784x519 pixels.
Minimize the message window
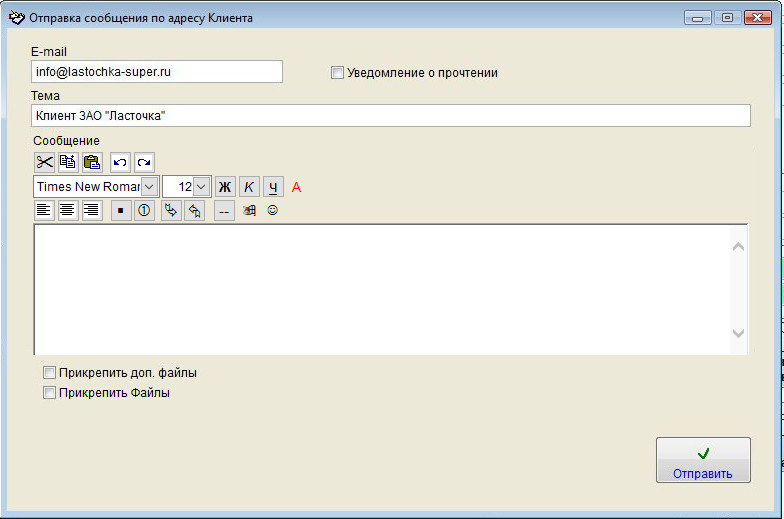coord(698,18)
